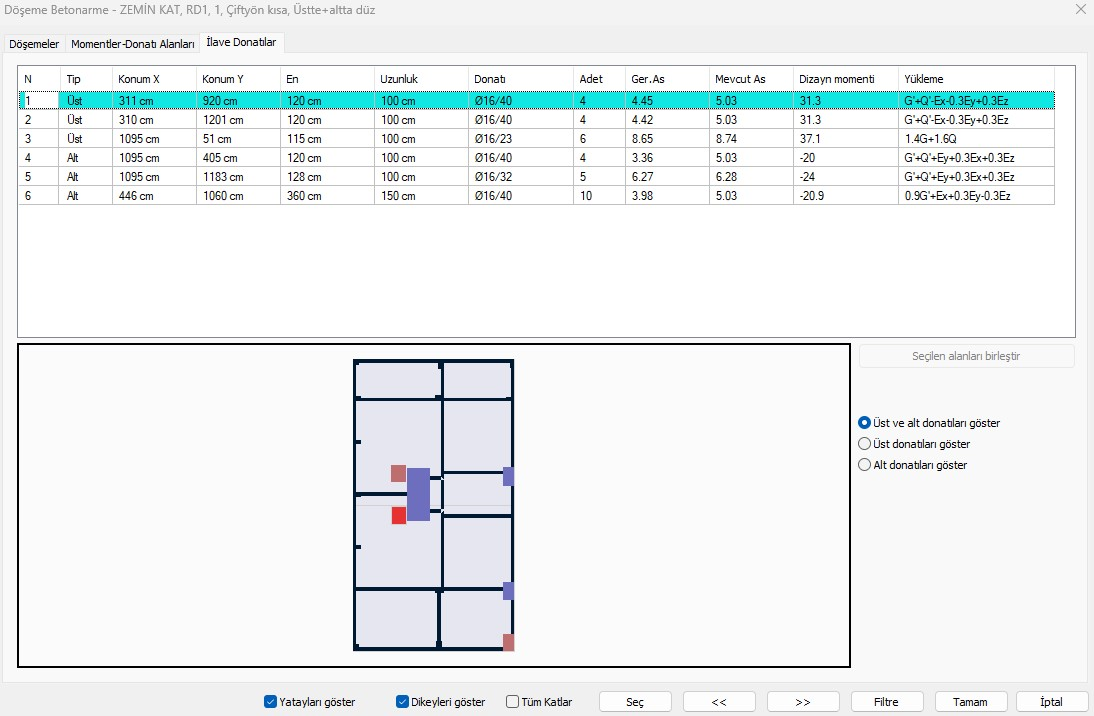Screen dimensions: 1094x716
Task: Switch to the Döşemeler tab
Action: [35, 44]
